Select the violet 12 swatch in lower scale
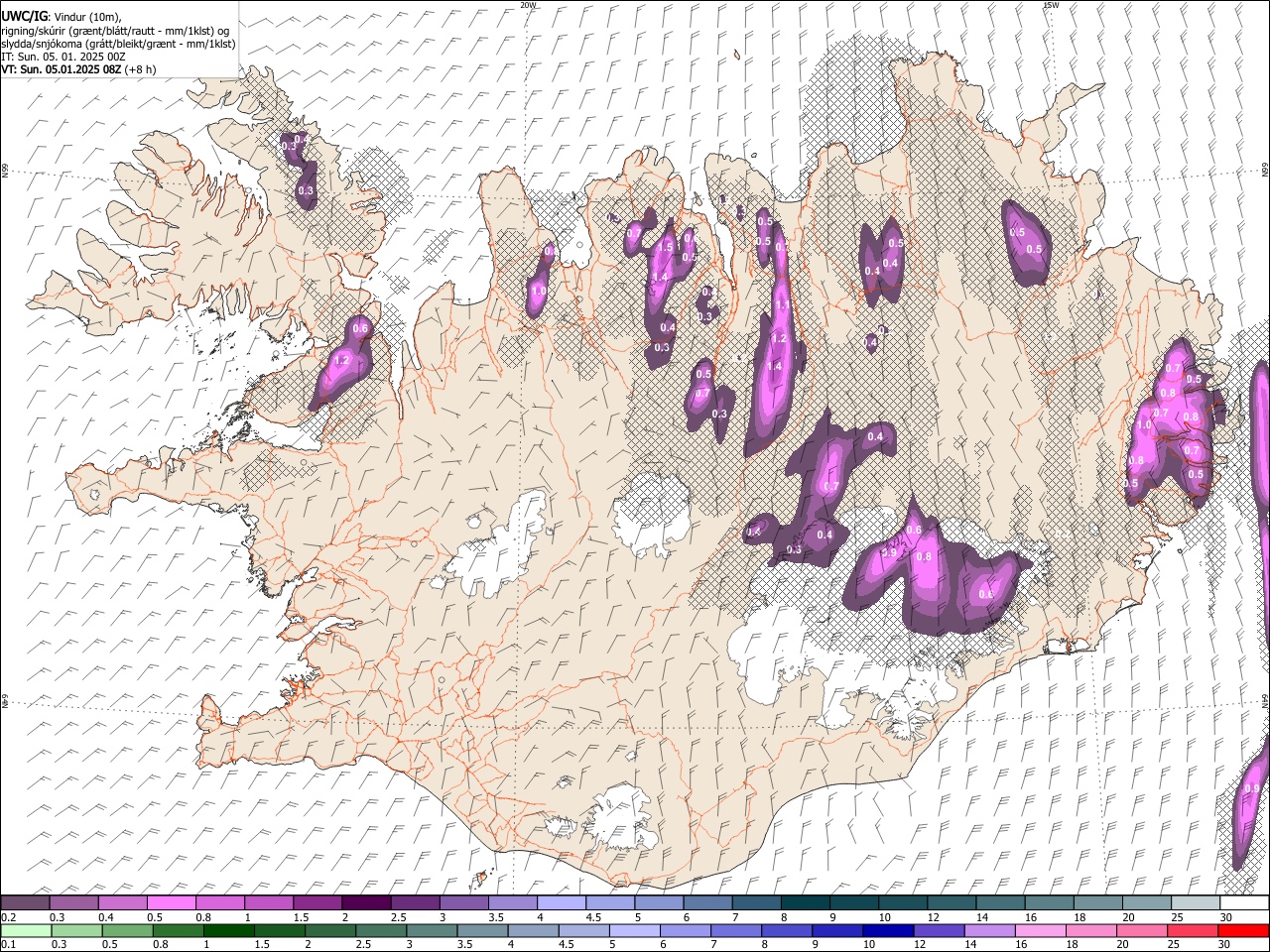The image size is (1270, 952). [939, 930]
